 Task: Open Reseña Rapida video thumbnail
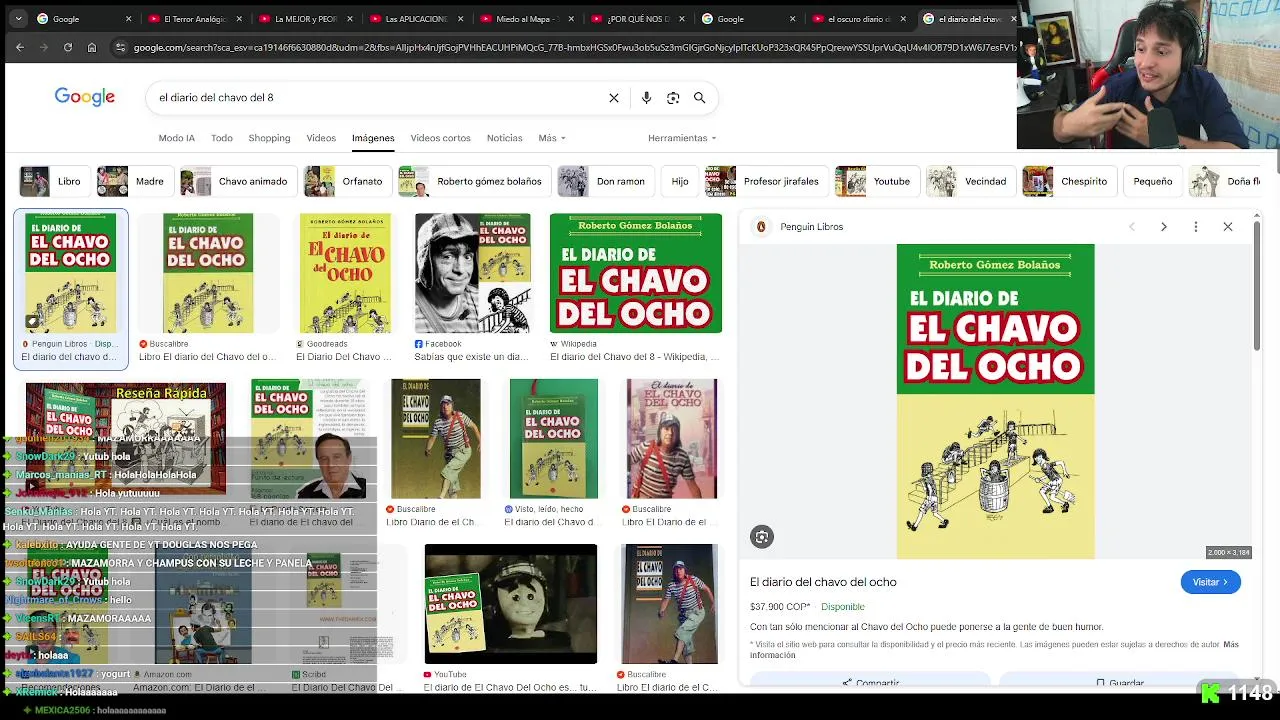(x=126, y=438)
